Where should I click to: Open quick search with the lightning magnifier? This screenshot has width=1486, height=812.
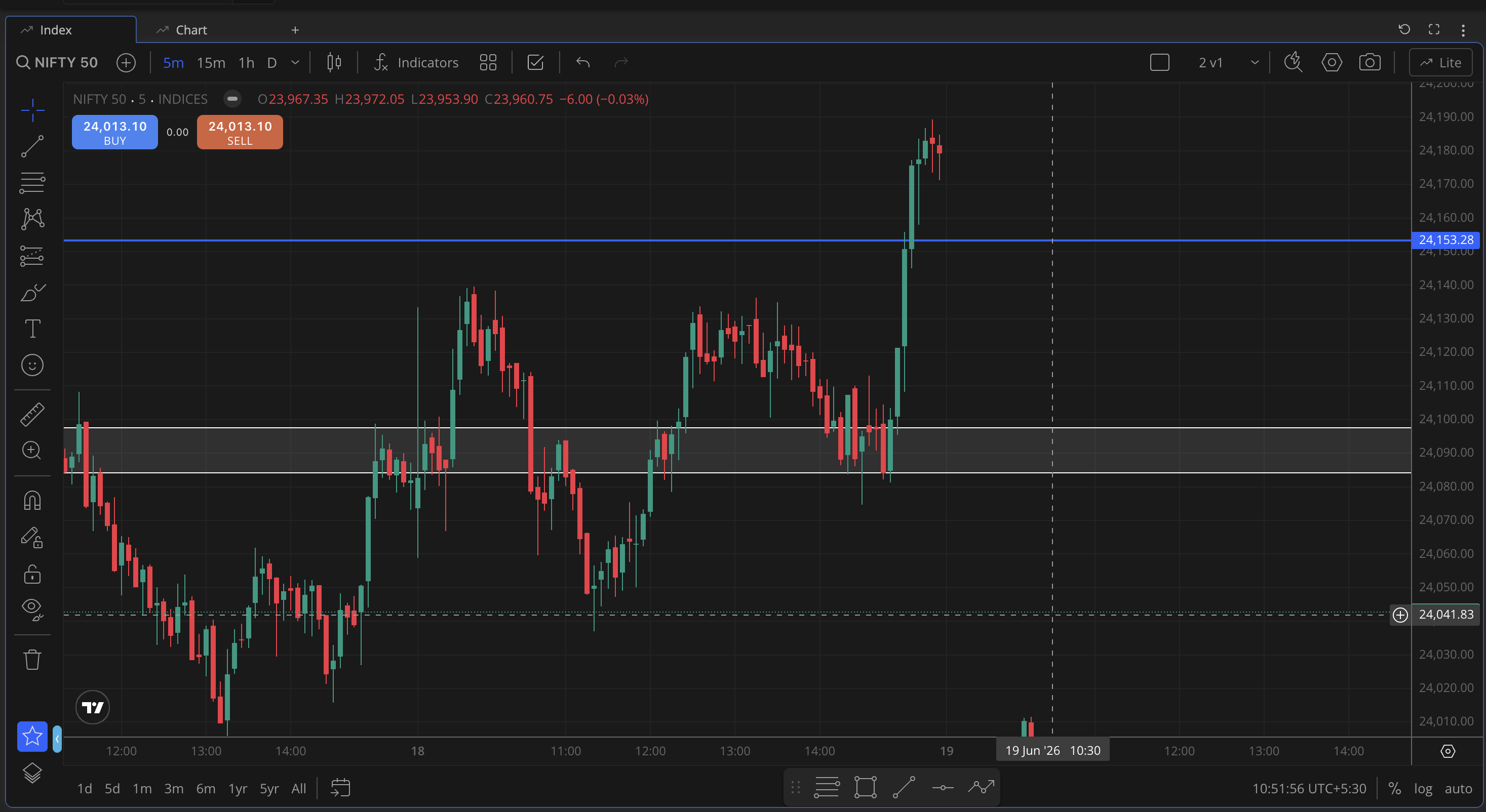1294,62
